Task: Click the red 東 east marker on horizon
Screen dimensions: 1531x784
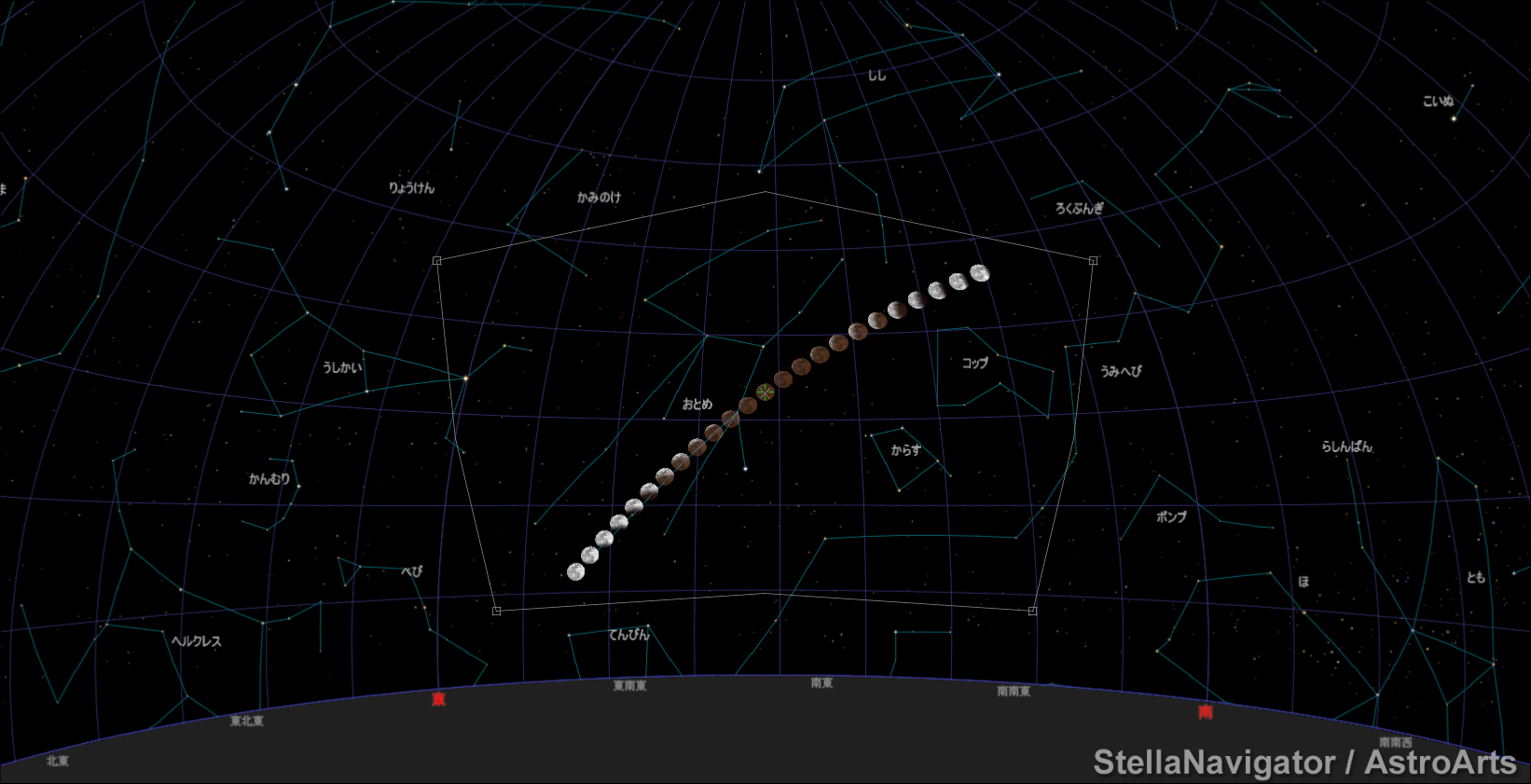Action: click(438, 699)
